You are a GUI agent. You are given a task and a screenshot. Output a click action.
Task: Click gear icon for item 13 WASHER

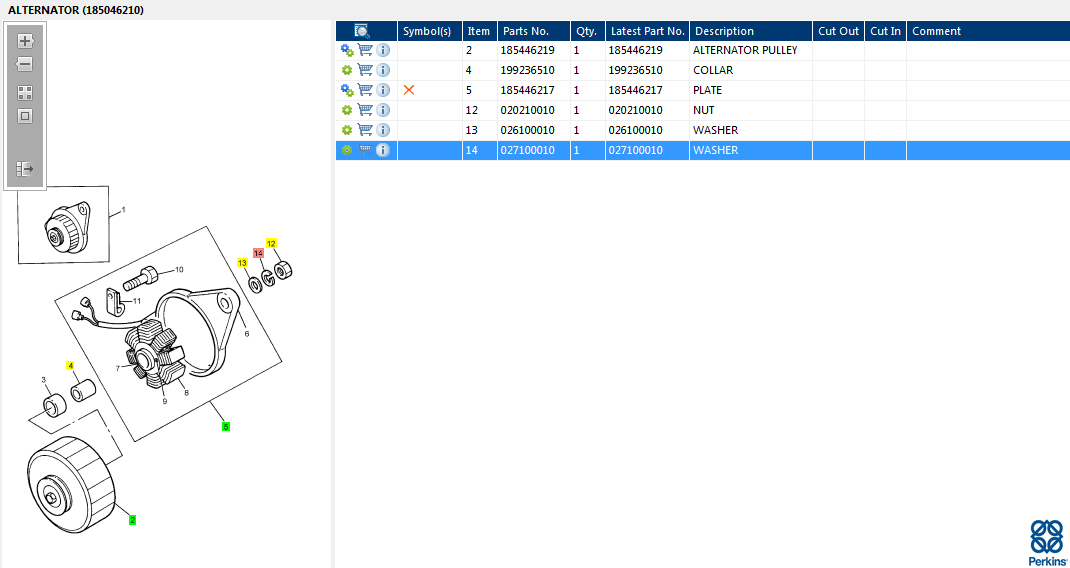[347, 130]
